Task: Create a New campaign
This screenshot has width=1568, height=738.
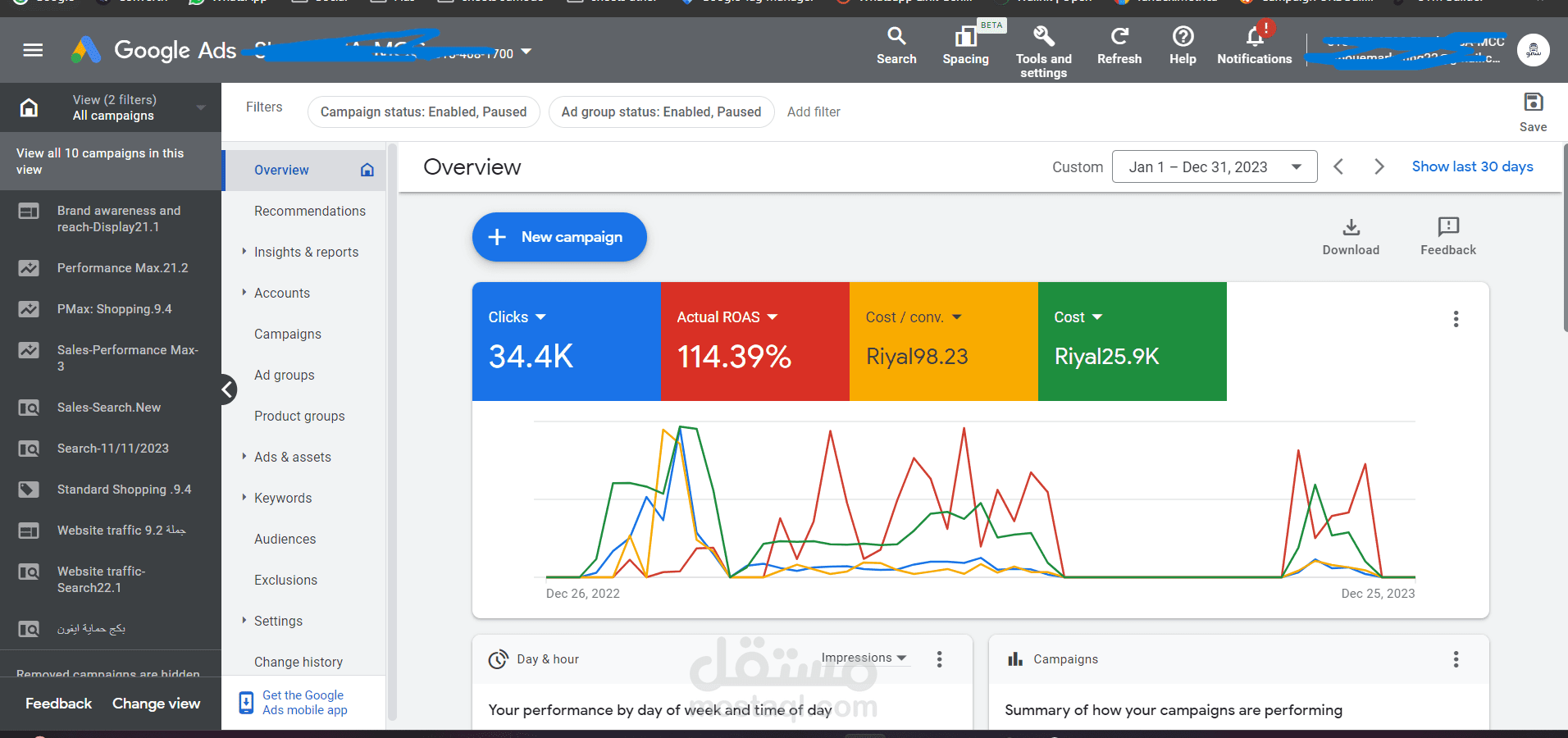Action: [x=559, y=237]
